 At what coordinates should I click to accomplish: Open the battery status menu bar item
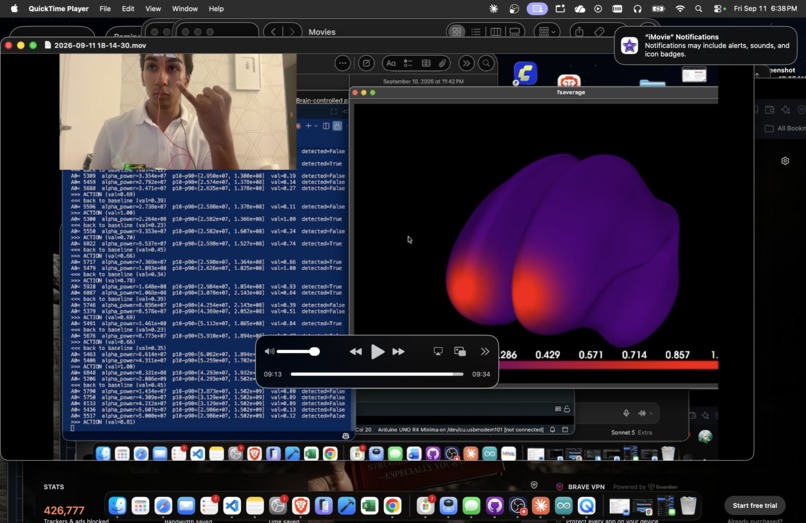658,9
